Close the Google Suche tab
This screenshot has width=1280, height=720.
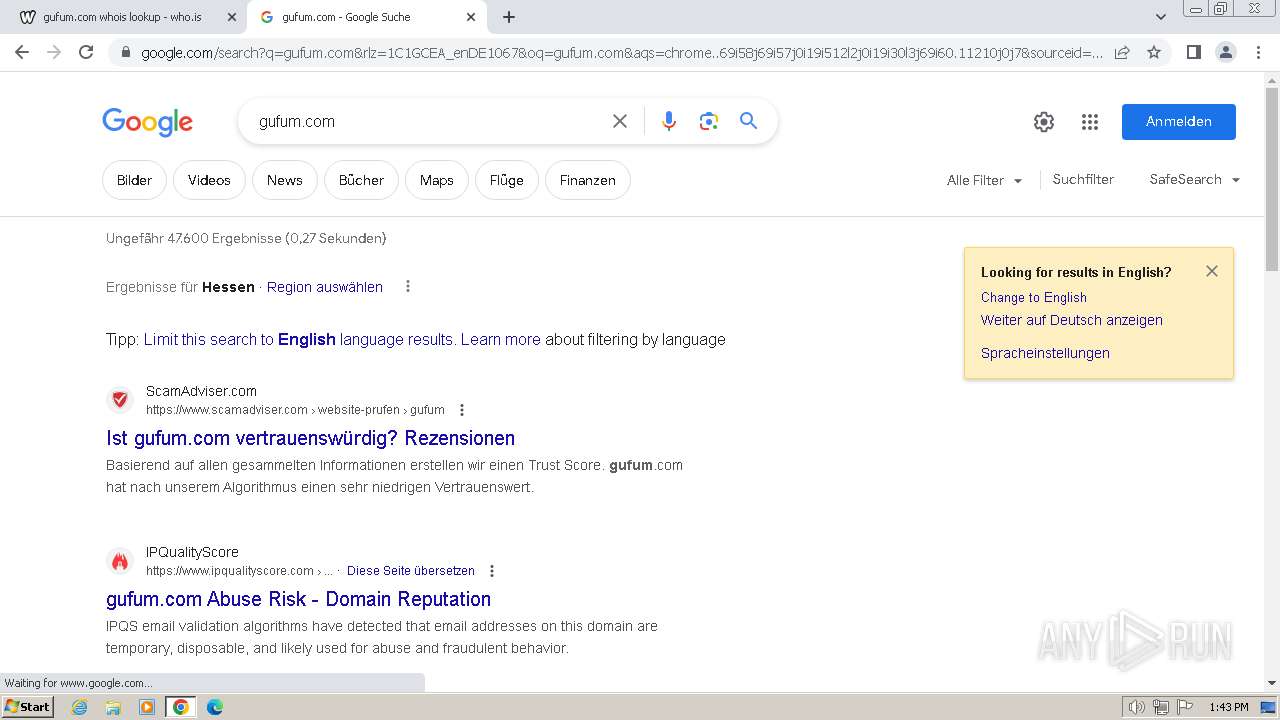coord(471,17)
